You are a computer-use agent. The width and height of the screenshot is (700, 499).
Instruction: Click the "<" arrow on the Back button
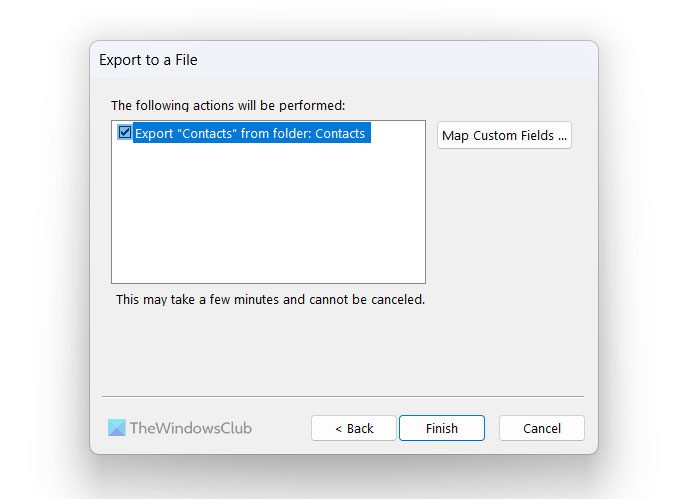click(339, 428)
